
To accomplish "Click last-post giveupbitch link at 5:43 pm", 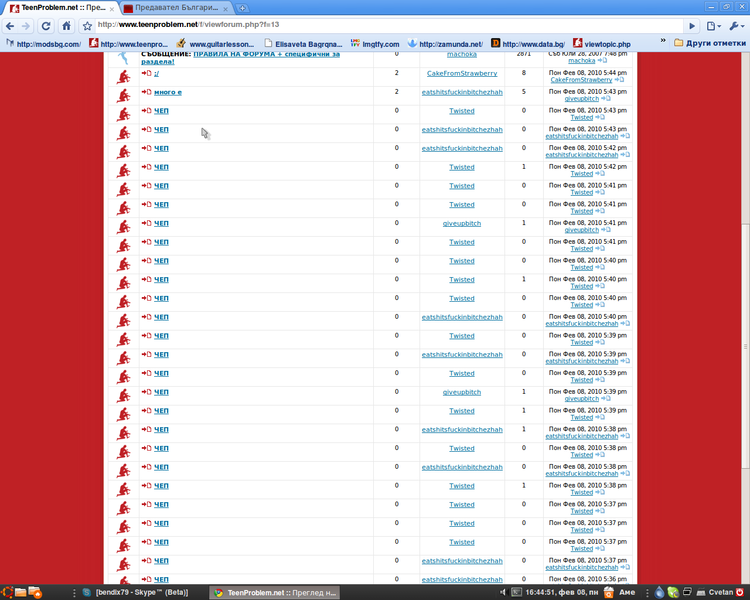I will 582,99.
